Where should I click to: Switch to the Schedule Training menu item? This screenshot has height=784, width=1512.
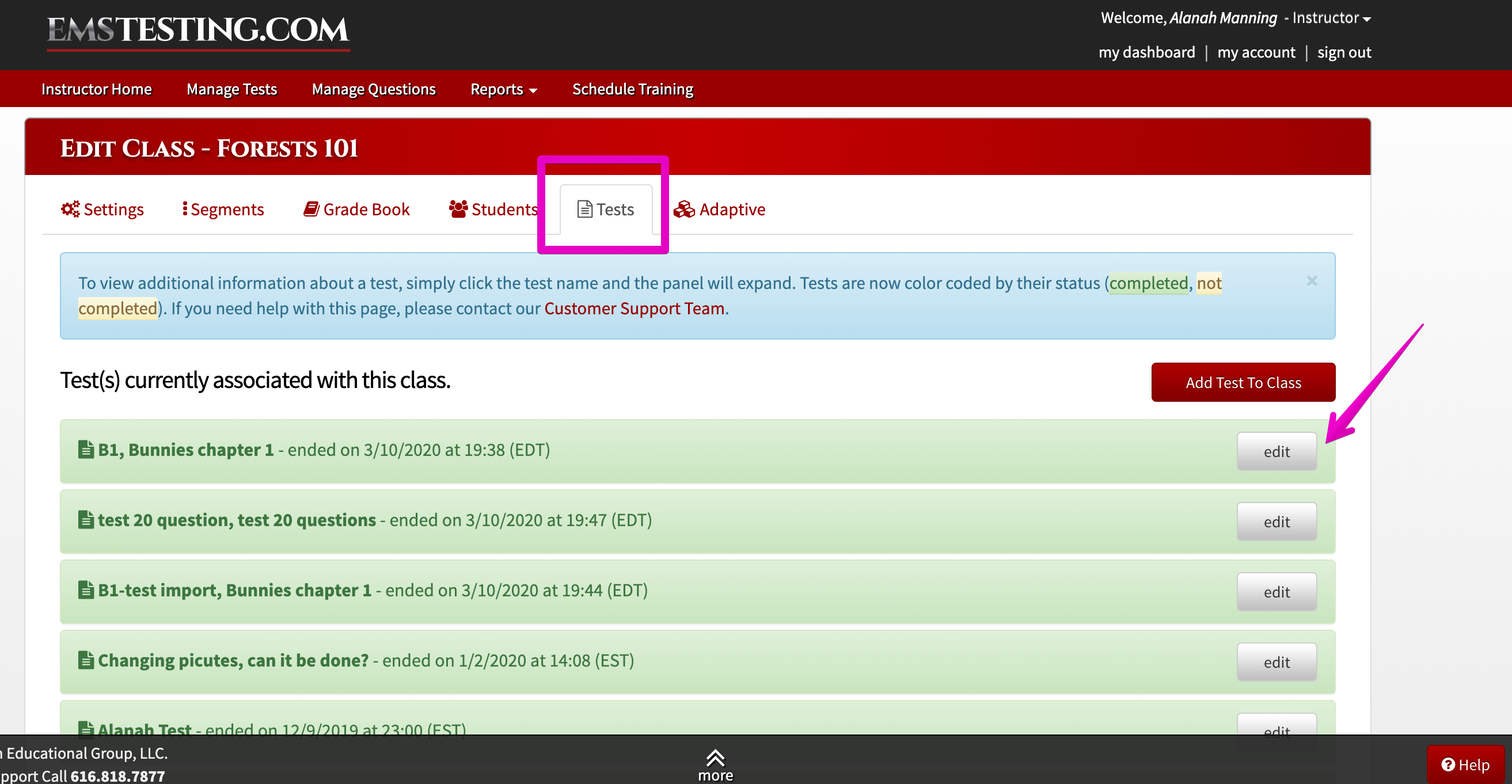click(632, 89)
